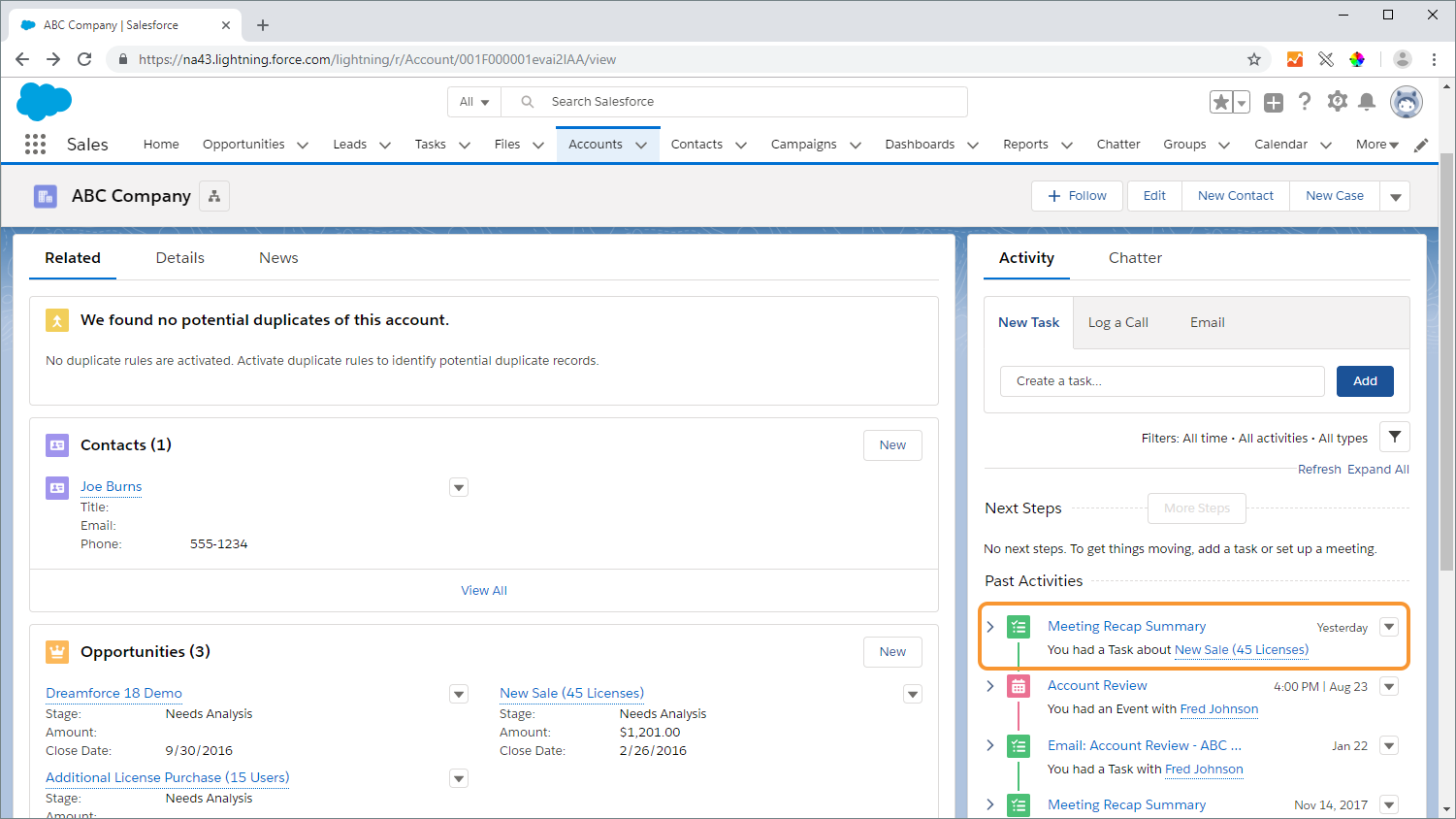This screenshot has width=1456, height=819.
Task: Open the Notifications bell icon
Action: [1367, 101]
